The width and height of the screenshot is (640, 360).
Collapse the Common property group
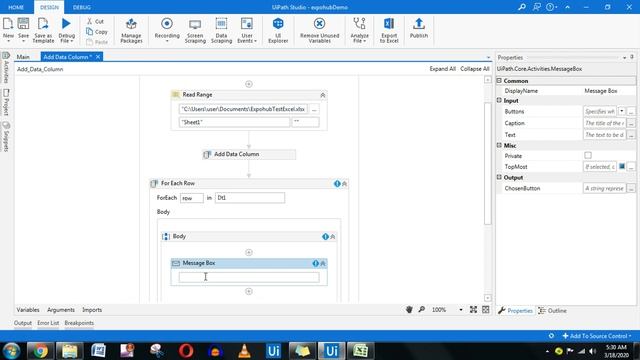click(499, 81)
